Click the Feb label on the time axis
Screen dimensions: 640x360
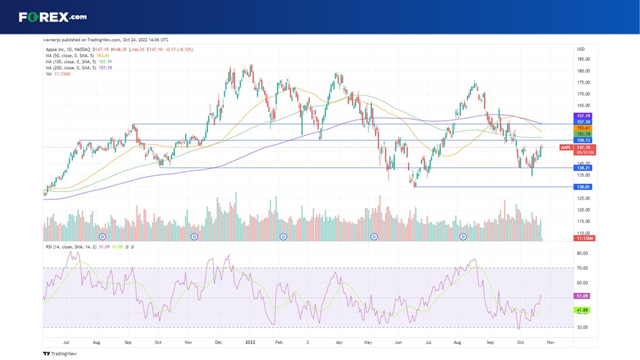(279, 342)
